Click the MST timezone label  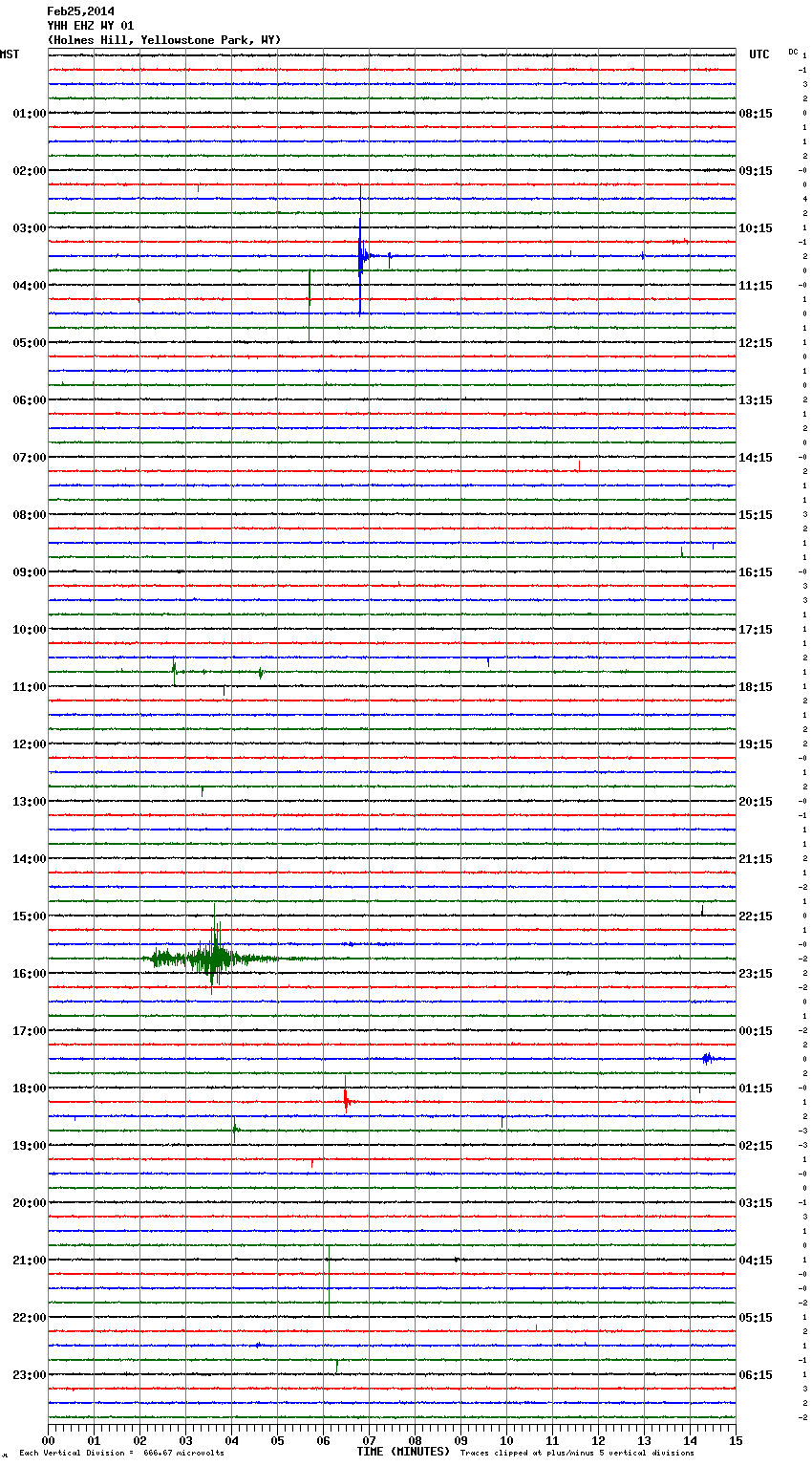pyautogui.click(x=10, y=54)
